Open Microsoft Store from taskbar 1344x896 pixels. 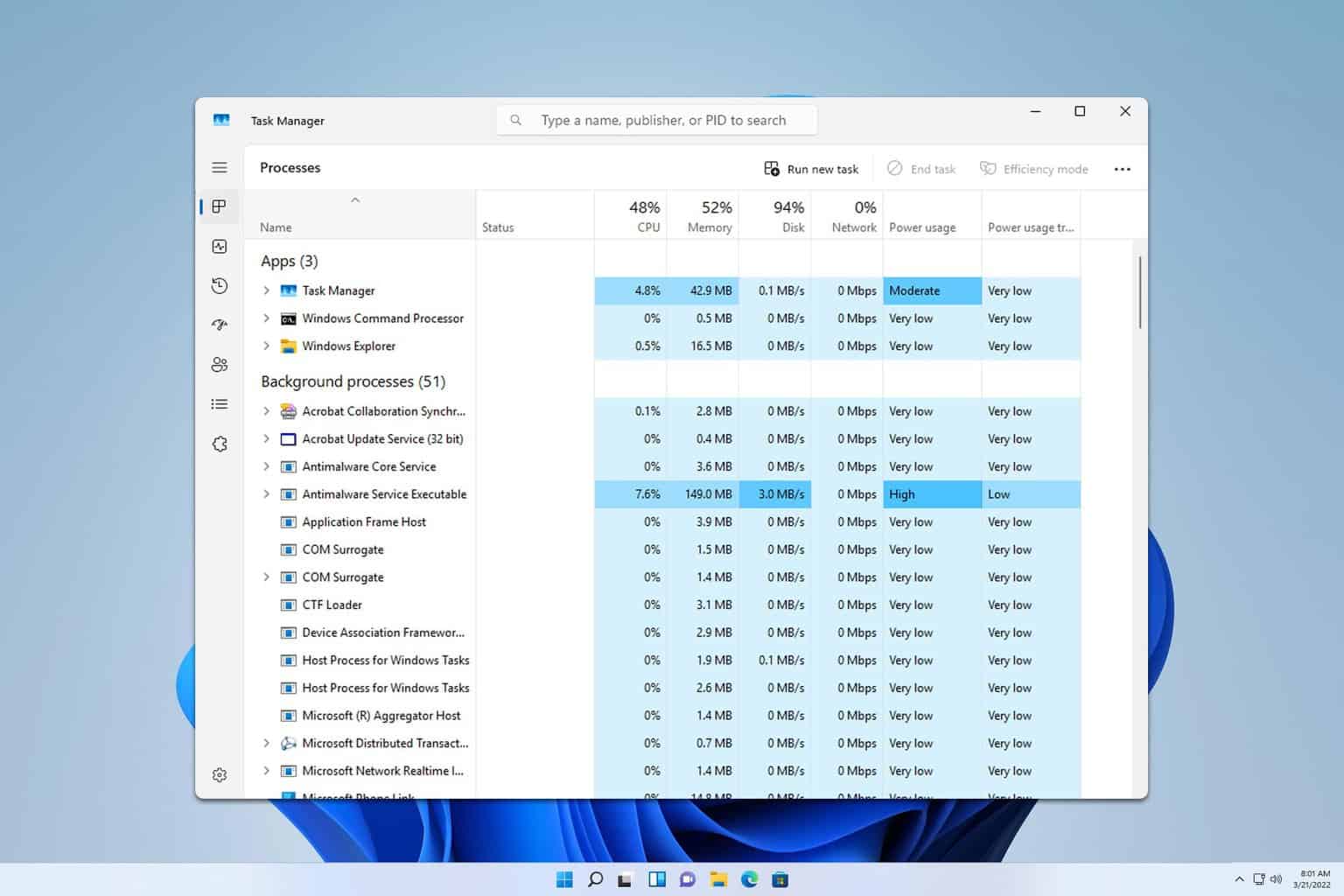[780, 879]
